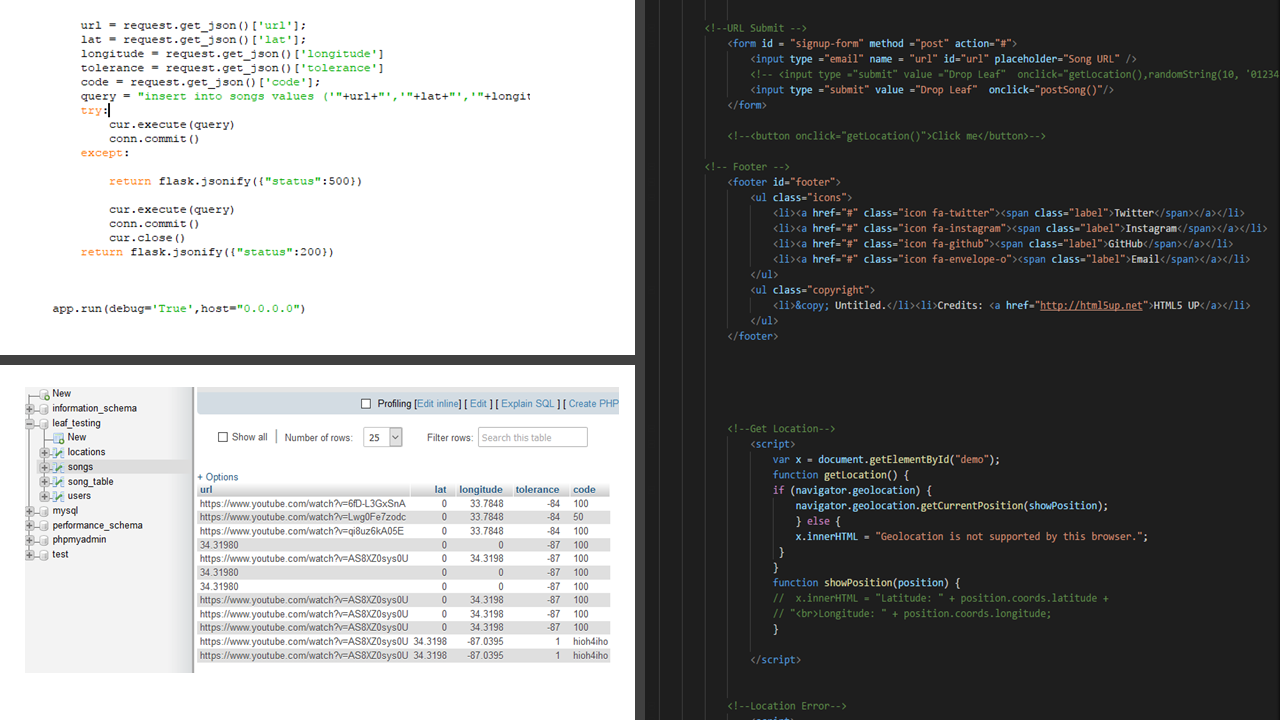Click the status 200 return line
This screenshot has height=720, width=1280.
207,252
